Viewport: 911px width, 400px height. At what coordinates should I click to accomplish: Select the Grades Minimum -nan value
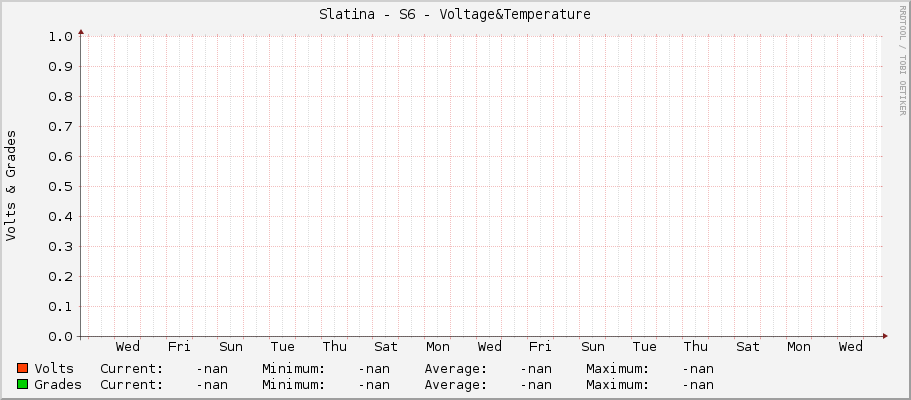coord(374,384)
